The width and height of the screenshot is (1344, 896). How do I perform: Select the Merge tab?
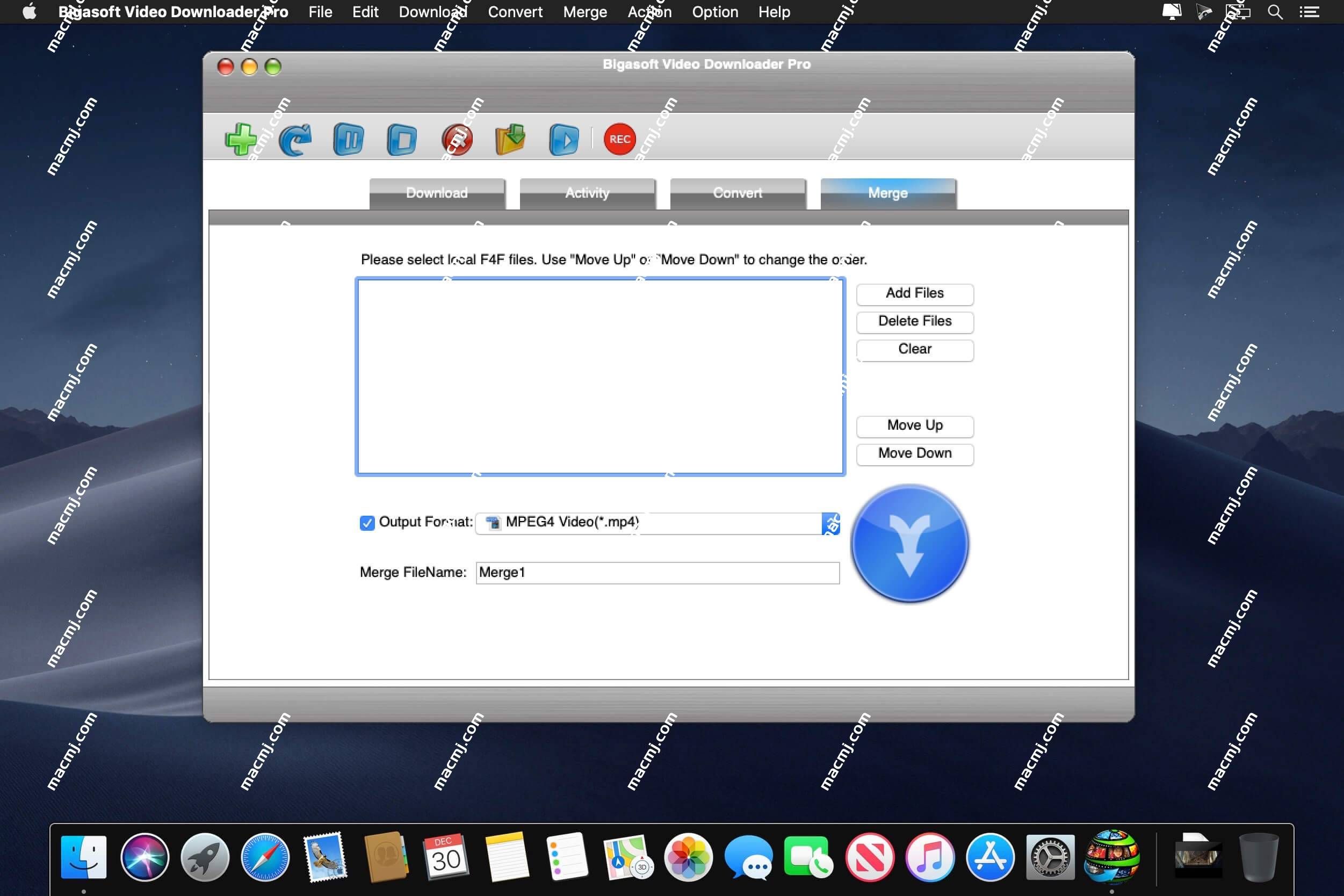pyautogui.click(x=887, y=192)
